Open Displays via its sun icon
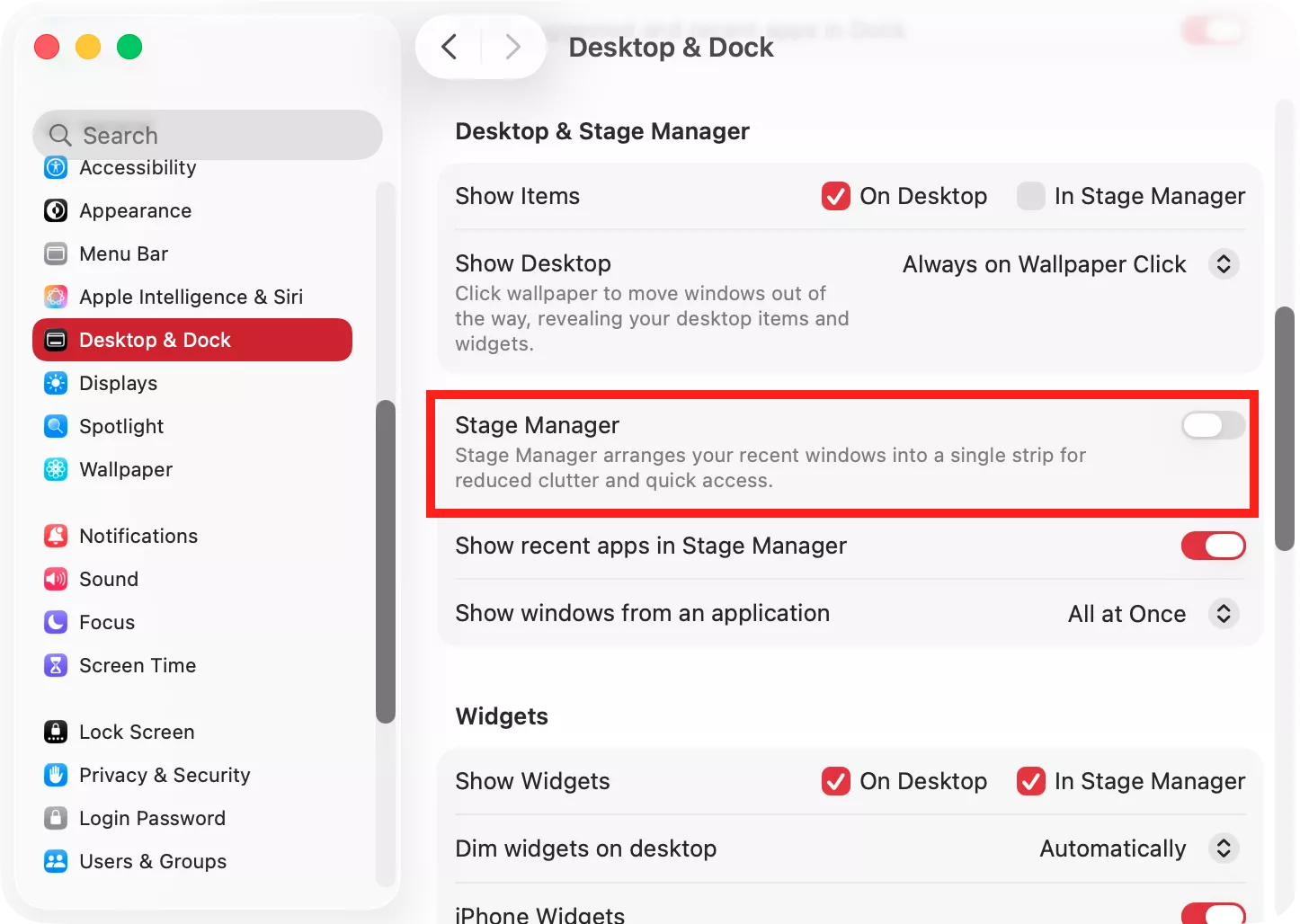Image resolution: width=1300 pixels, height=924 pixels. coord(56,383)
